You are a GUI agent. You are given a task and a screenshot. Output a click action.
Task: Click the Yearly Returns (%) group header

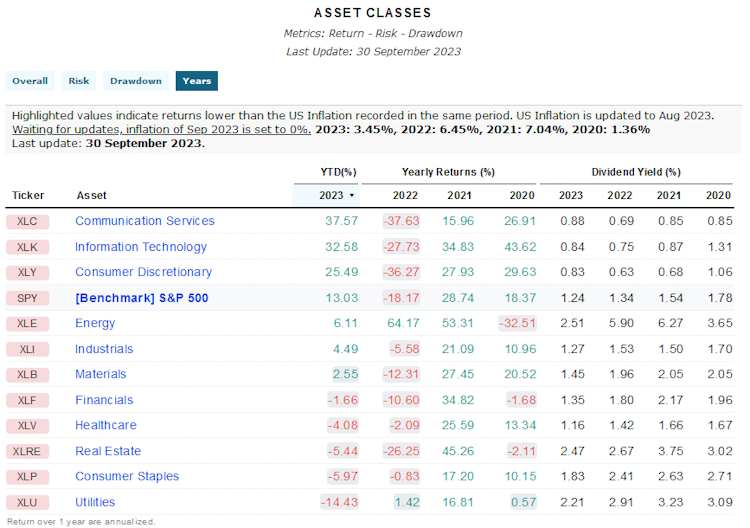(448, 172)
